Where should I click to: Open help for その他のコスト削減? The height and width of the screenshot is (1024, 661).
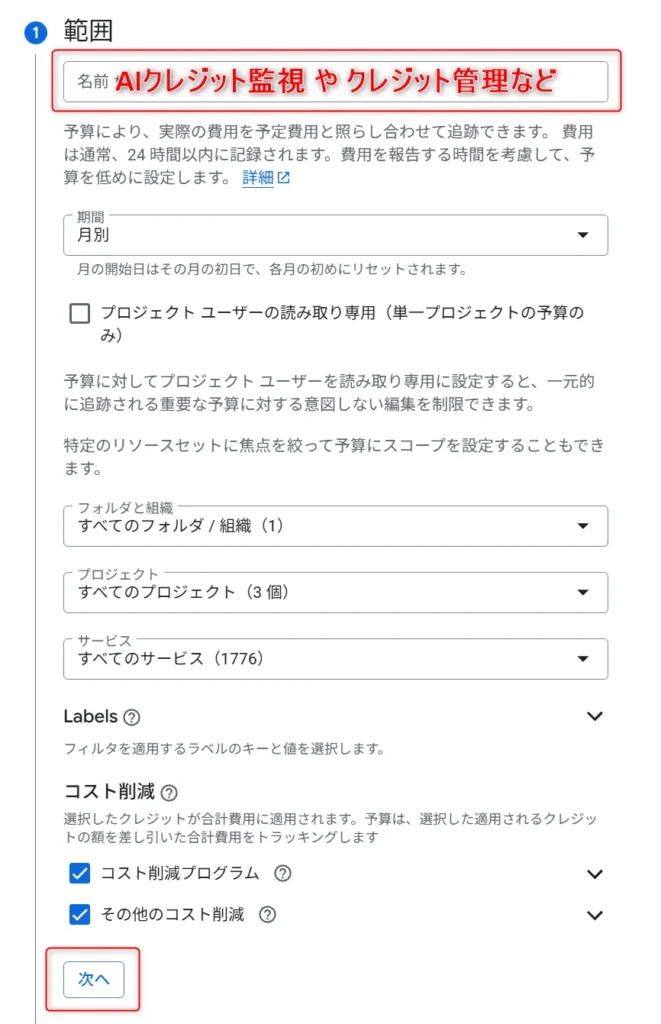coord(267,914)
